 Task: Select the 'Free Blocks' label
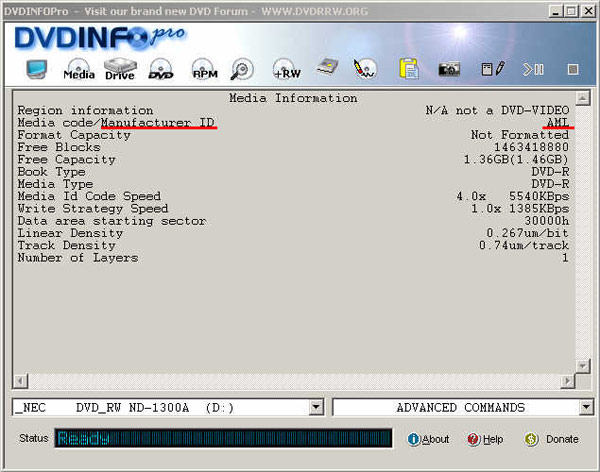(x=59, y=147)
